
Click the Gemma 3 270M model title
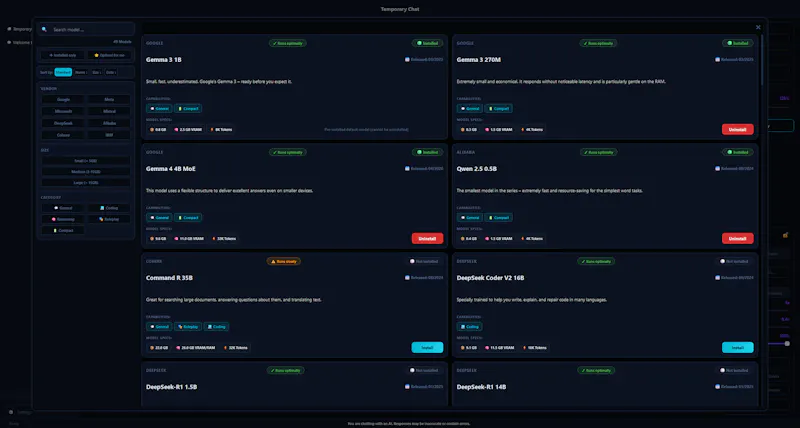coord(479,60)
